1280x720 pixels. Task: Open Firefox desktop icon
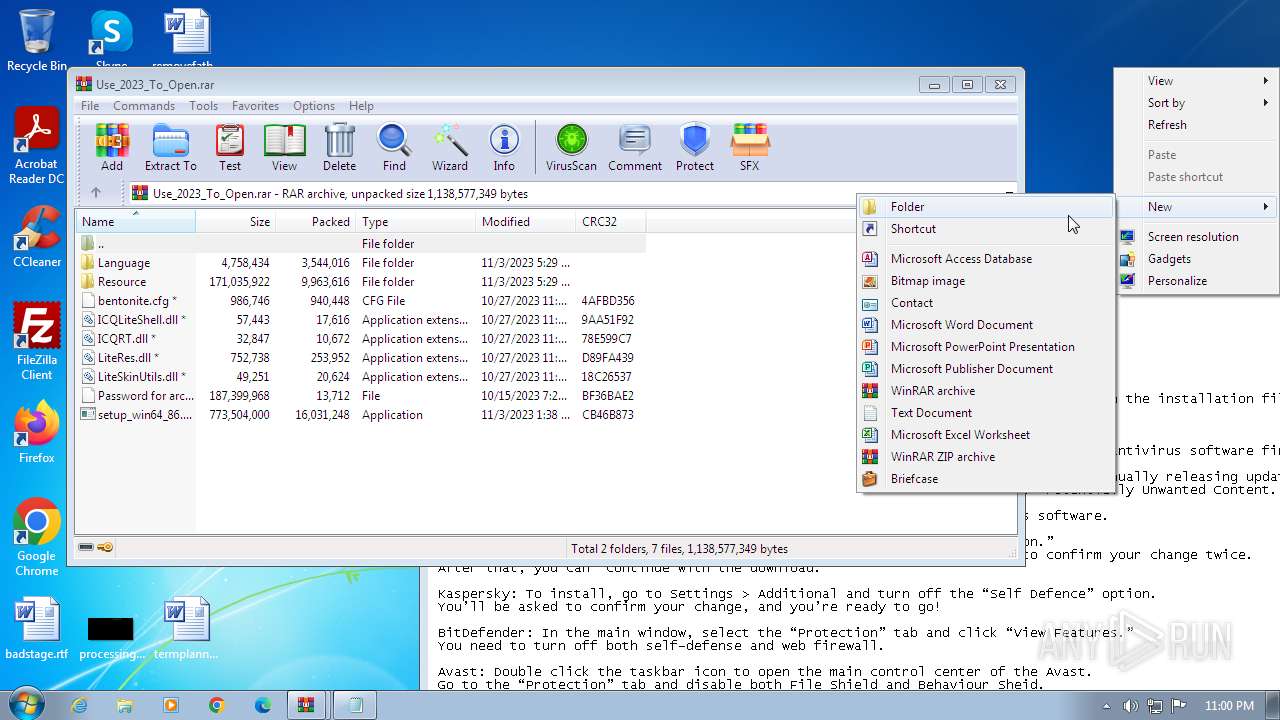click(37, 433)
